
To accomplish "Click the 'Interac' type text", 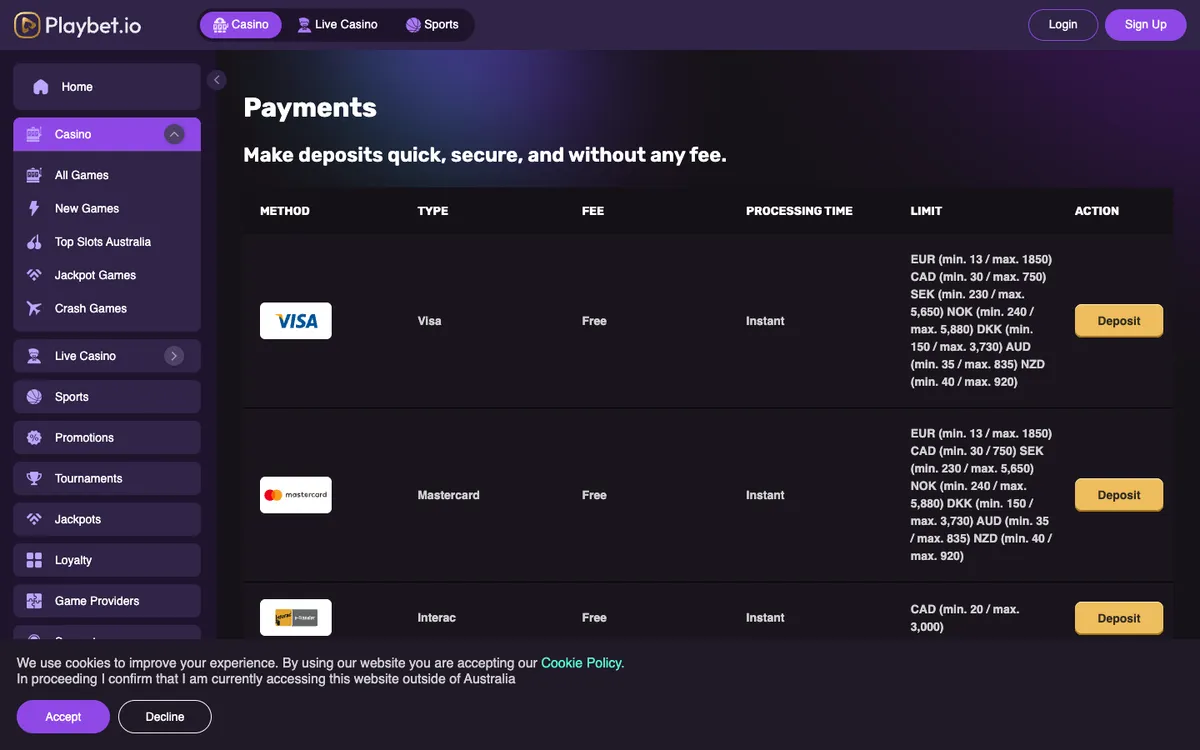I will [x=436, y=618].
